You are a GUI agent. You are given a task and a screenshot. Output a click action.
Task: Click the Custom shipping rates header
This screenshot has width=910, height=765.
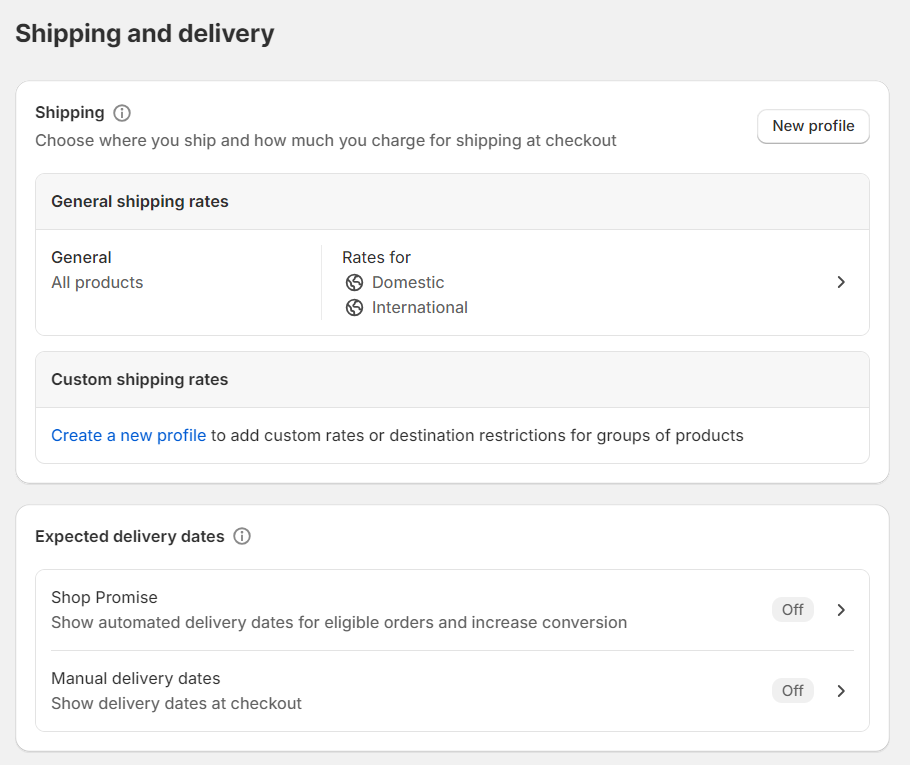[140, 379]
